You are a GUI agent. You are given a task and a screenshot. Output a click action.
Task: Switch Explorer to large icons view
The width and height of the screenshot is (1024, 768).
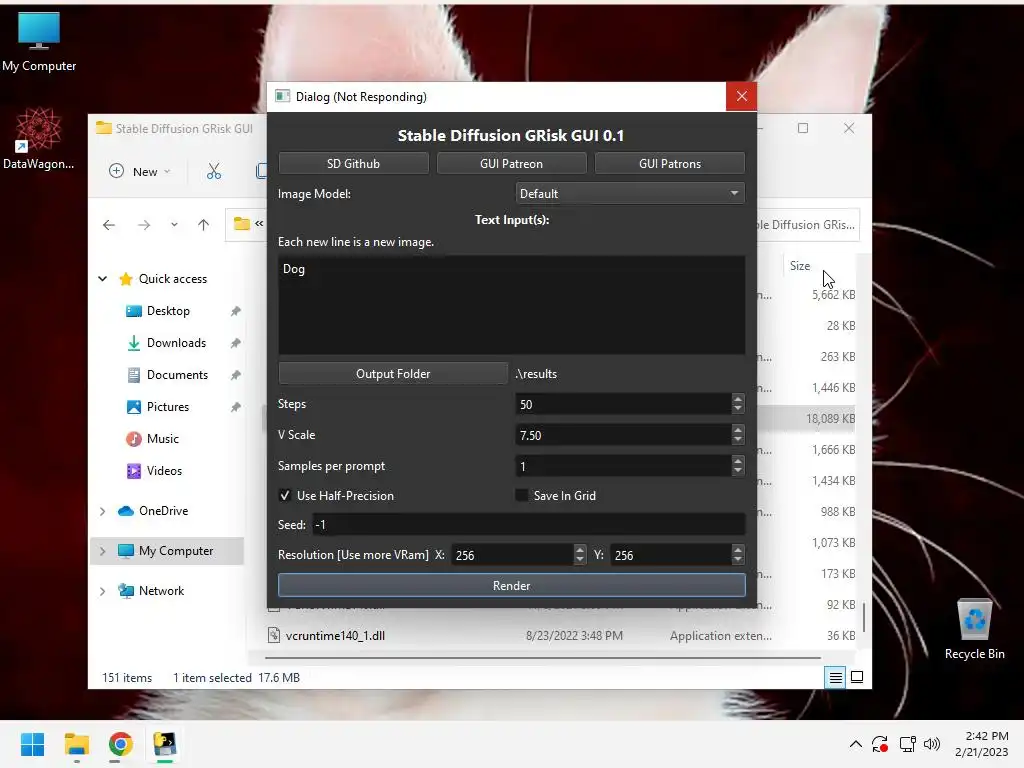point(857,677)
